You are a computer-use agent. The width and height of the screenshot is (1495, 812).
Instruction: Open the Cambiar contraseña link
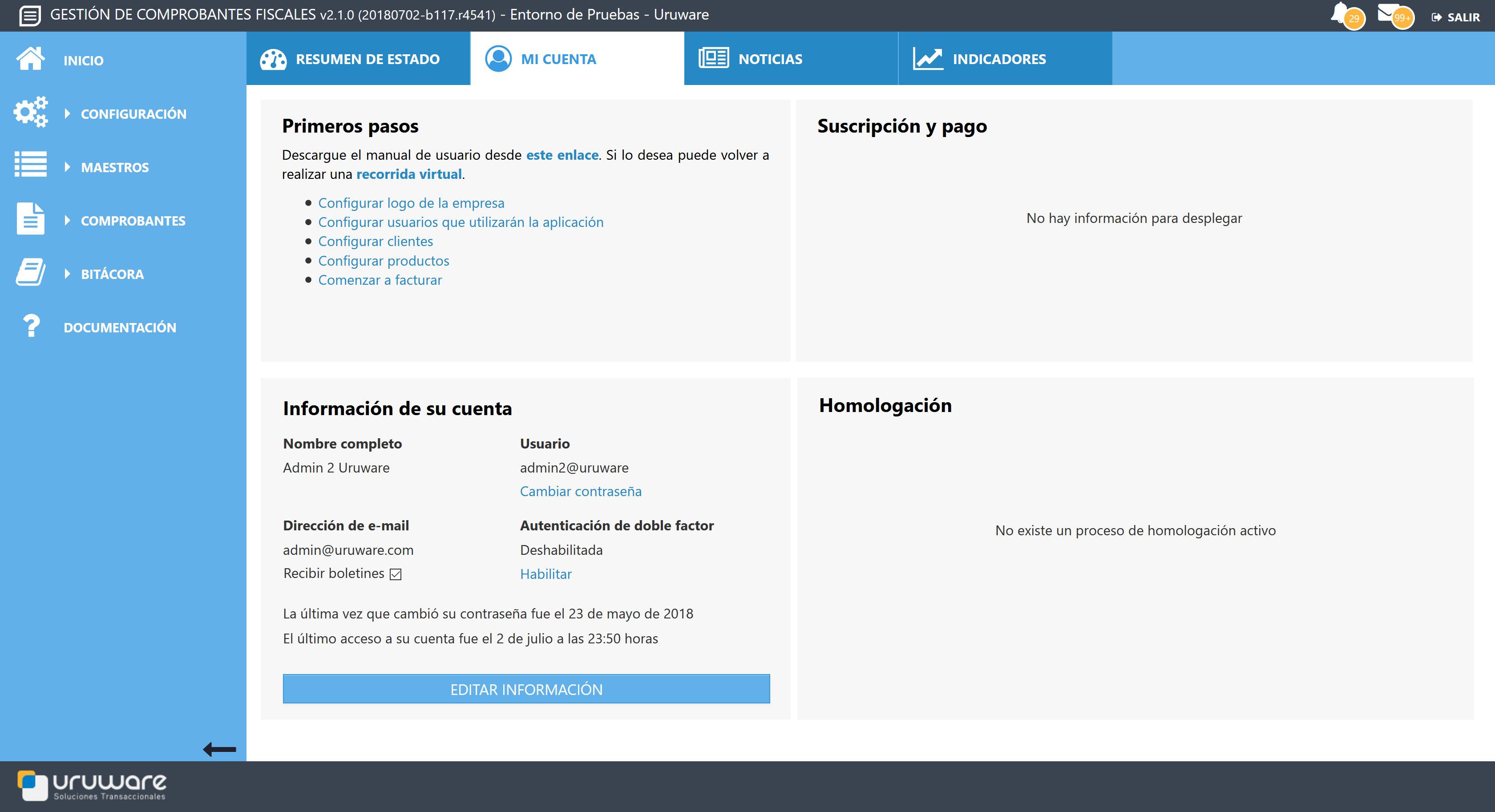580,490
